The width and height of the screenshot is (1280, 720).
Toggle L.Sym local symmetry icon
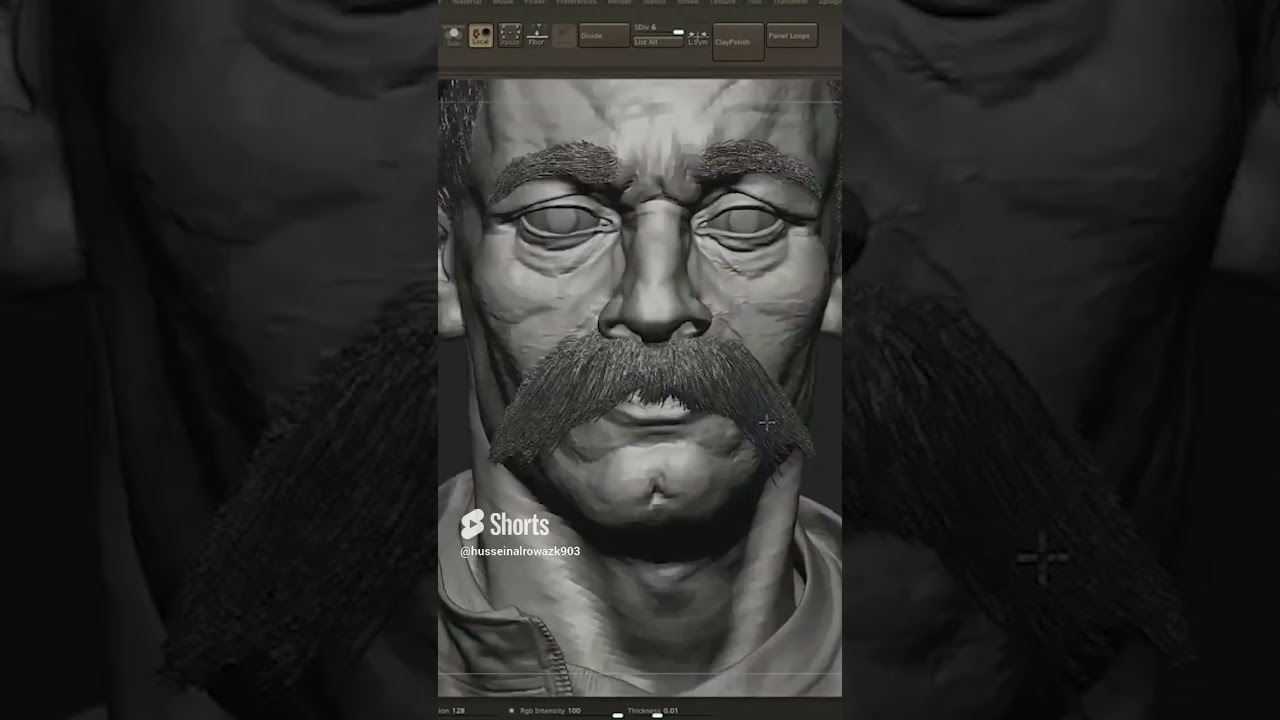(x=698, y=38)
